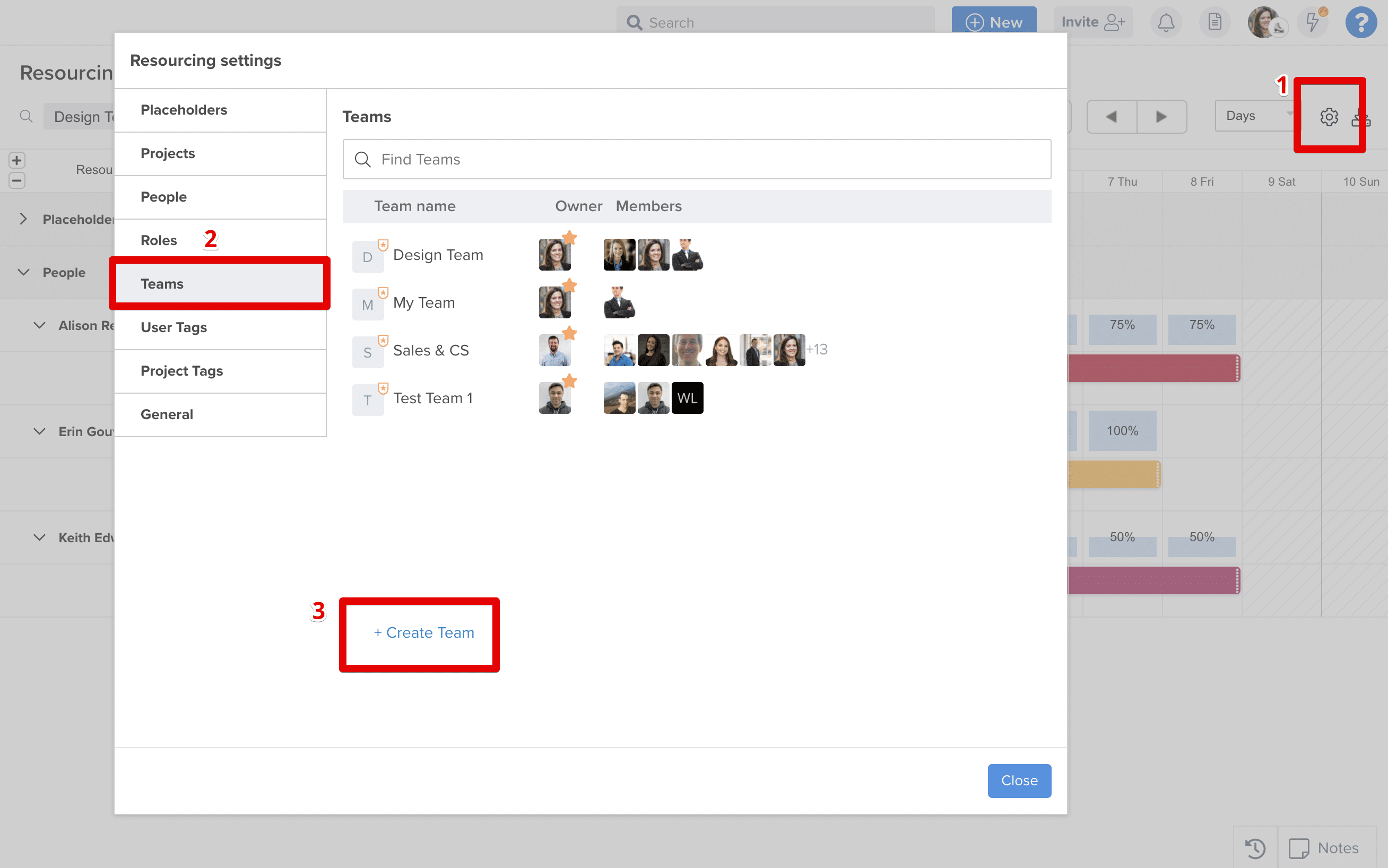Switch to the Roles settings section
This screenshot has width=1388, height=868.
point(159,240)
